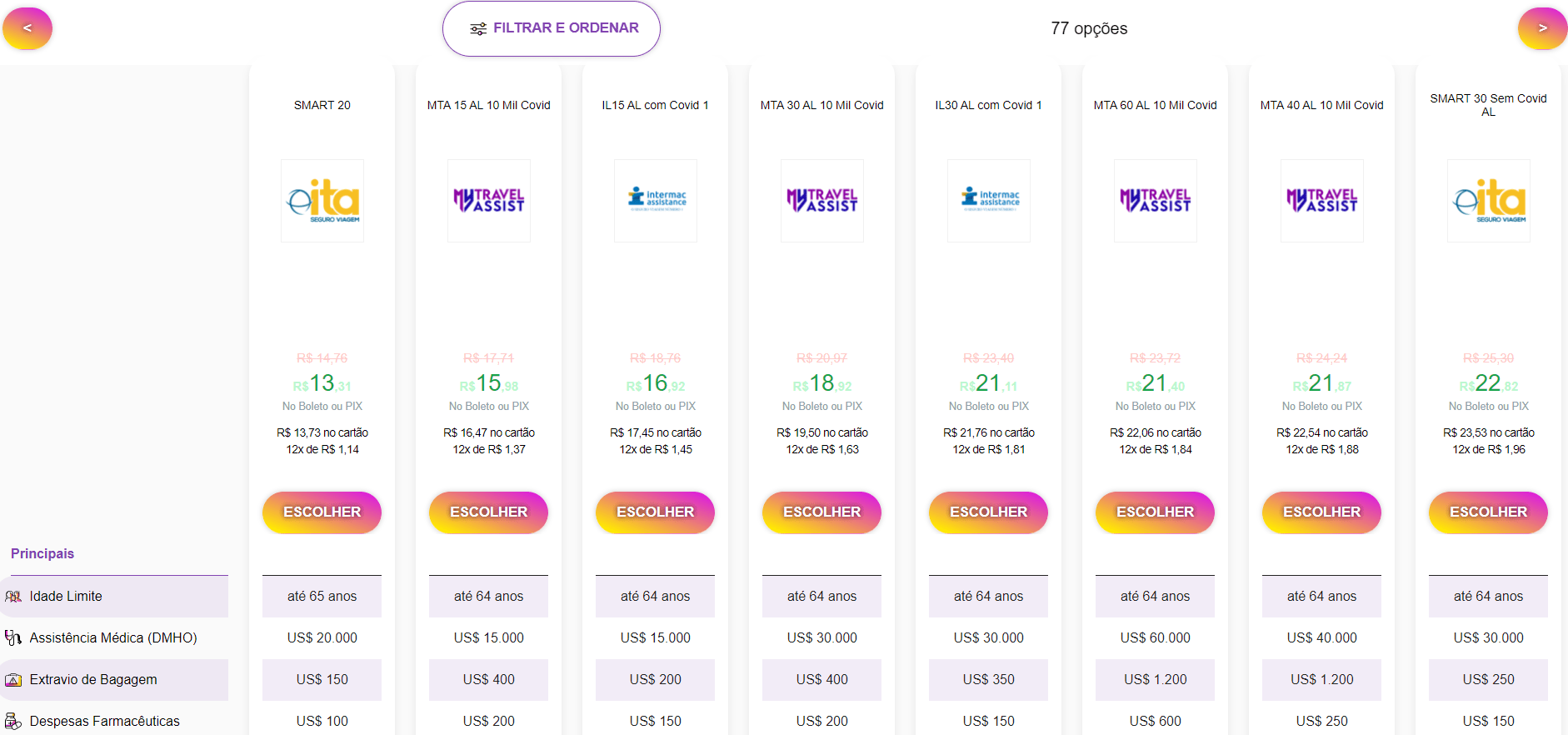Click the MTA 15 AL 10 Mil Covid title

click(x=489, y=105)
